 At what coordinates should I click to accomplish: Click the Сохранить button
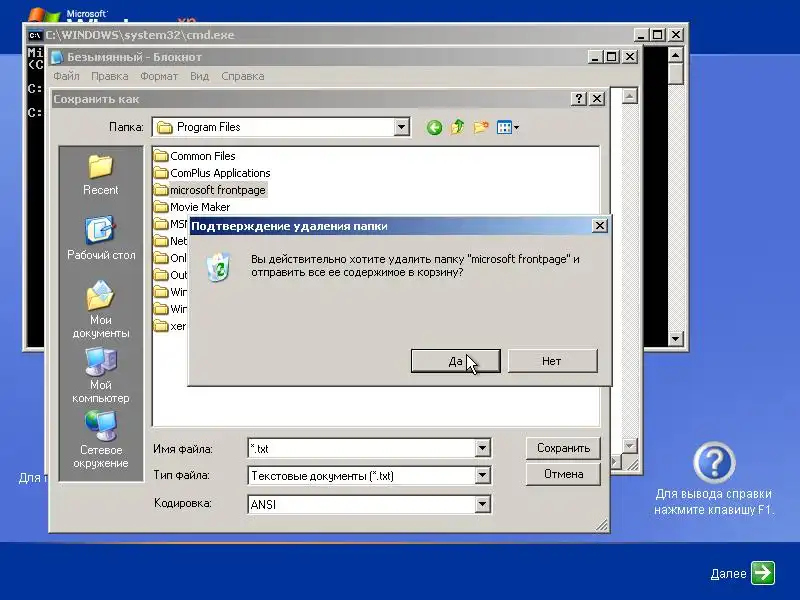pos(563,448)
